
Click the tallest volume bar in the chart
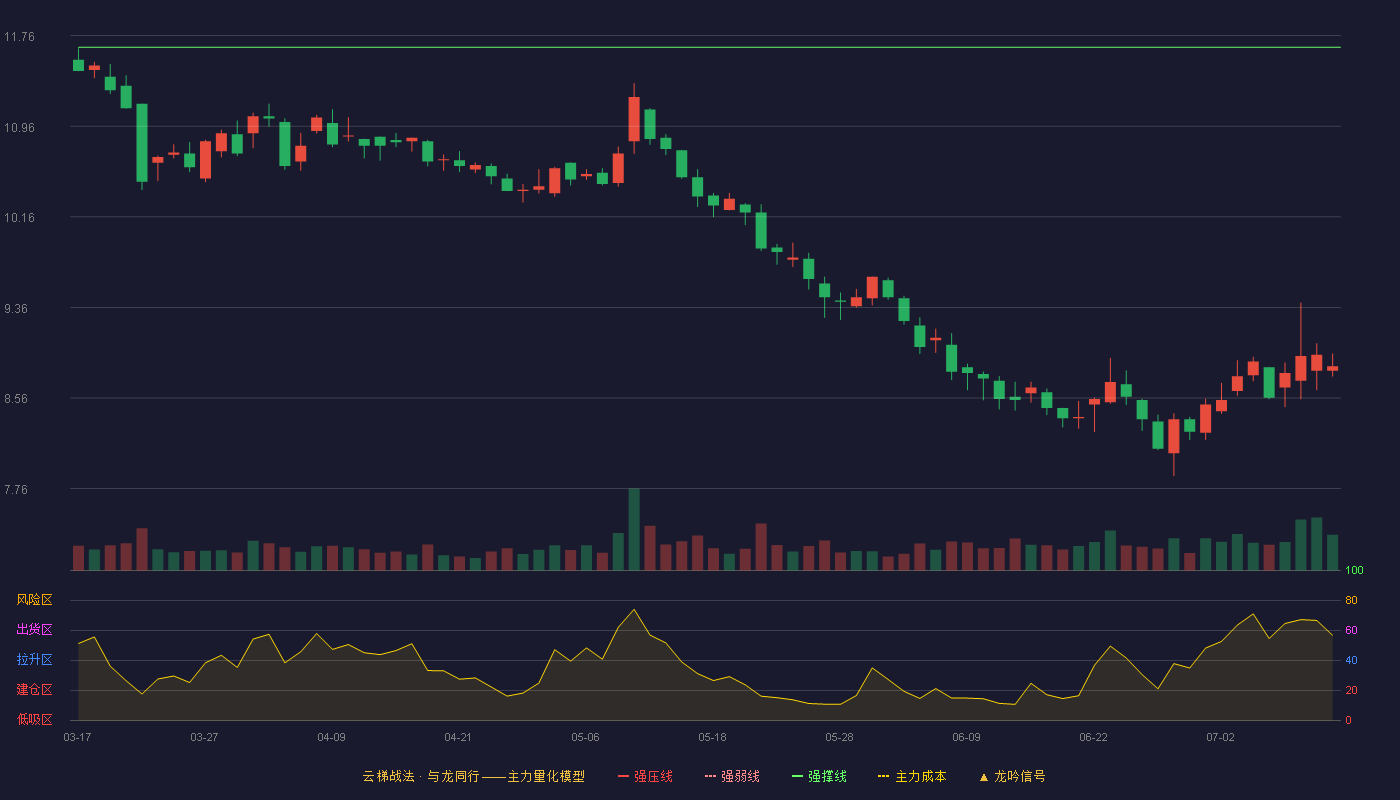click(x=634, y=530)
